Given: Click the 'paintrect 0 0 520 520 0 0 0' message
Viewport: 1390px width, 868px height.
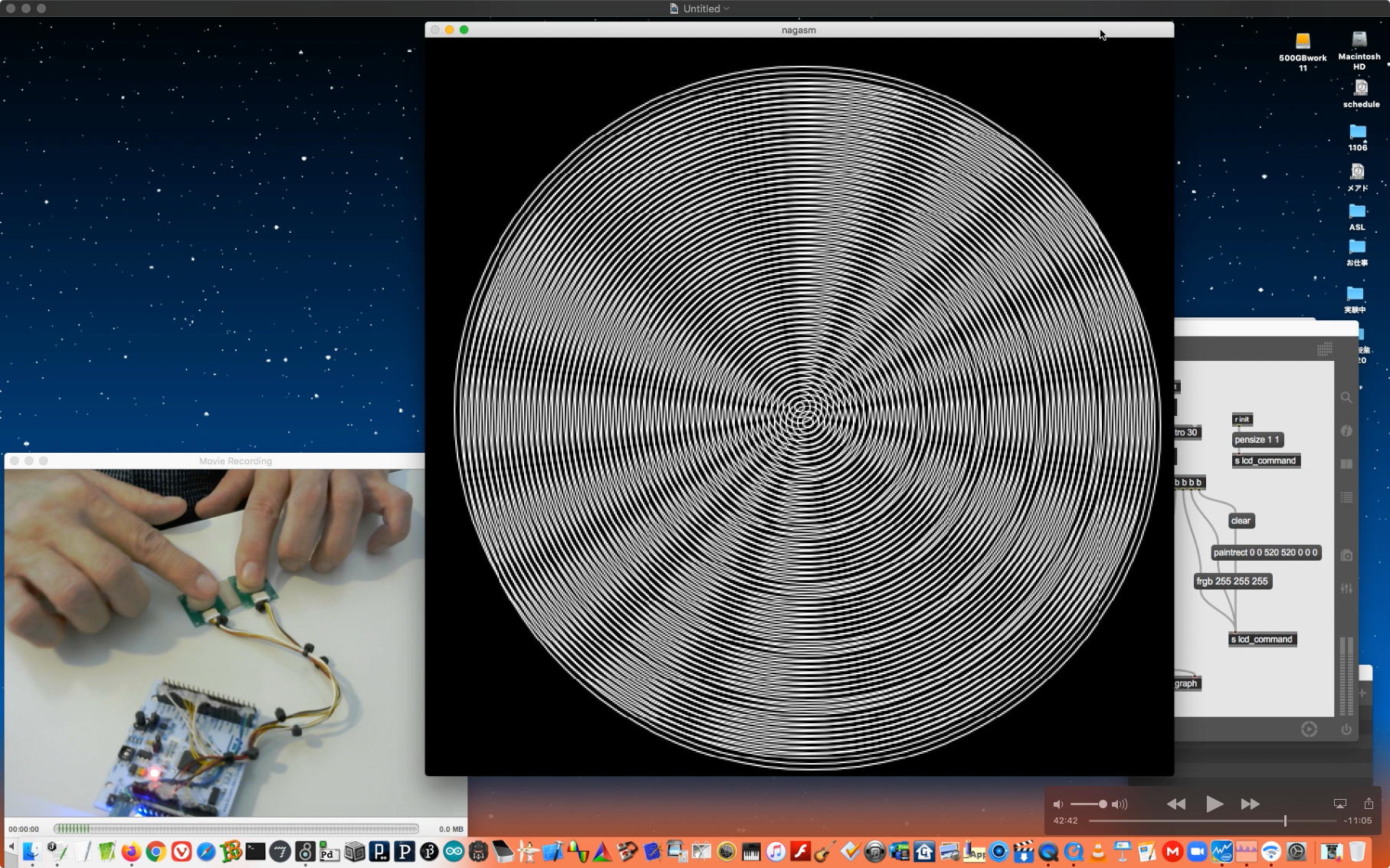Looking at the screenshot, I should pos(1265,552).
